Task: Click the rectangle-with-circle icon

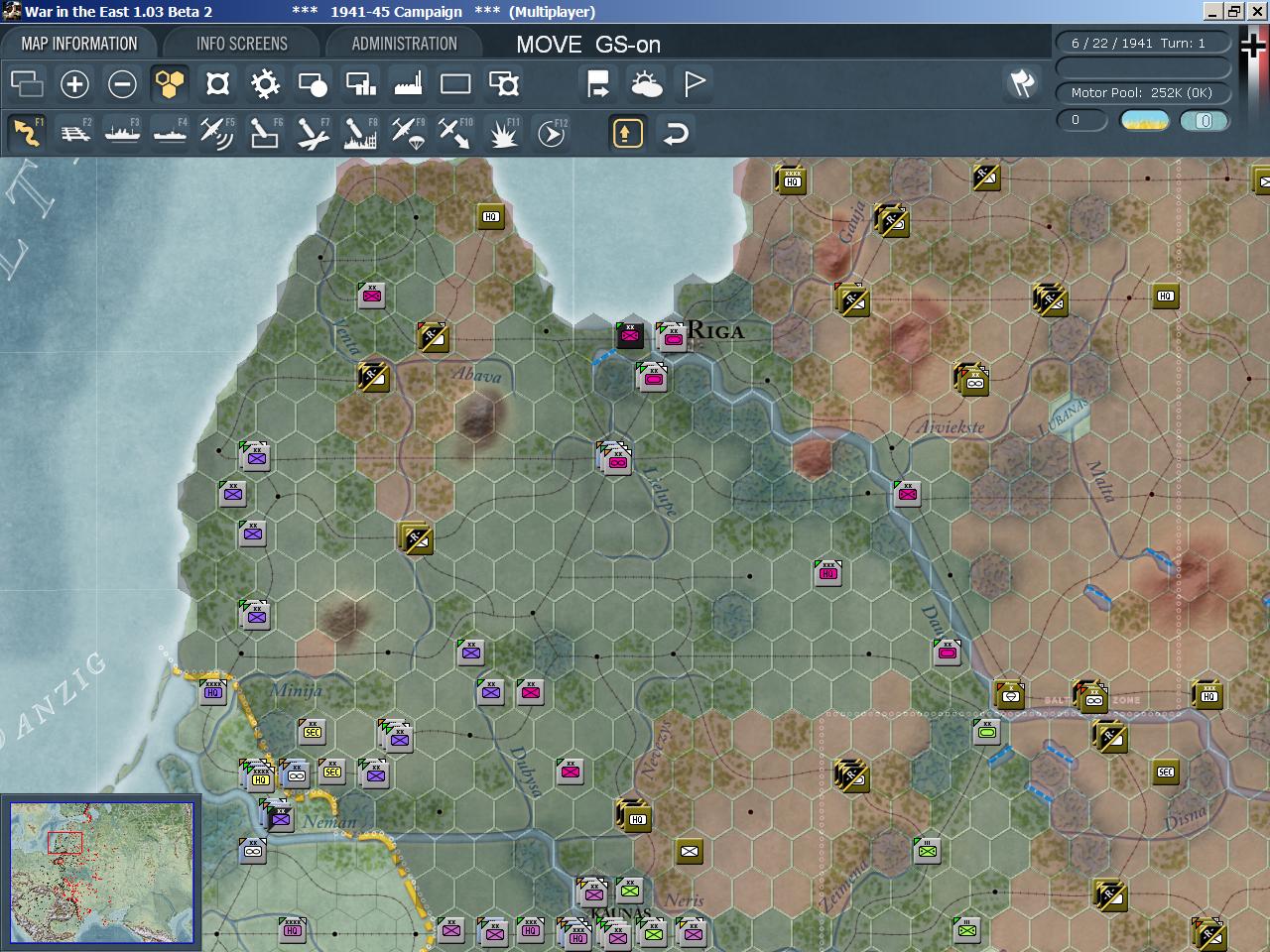Action: tap(313, 84)
